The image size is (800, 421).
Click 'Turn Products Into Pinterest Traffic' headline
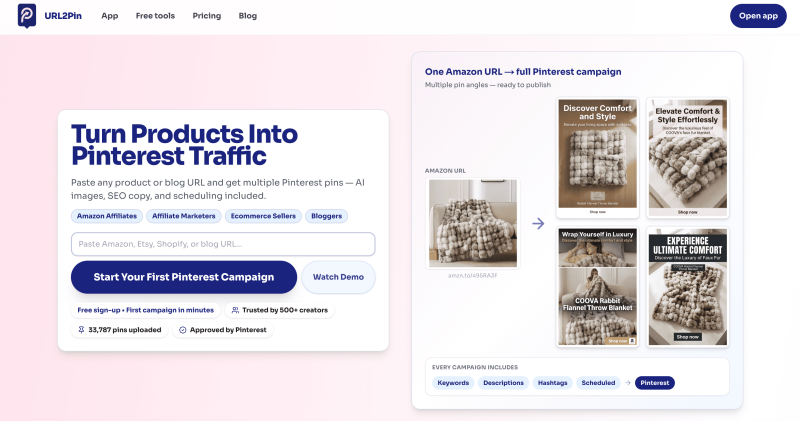184,145
